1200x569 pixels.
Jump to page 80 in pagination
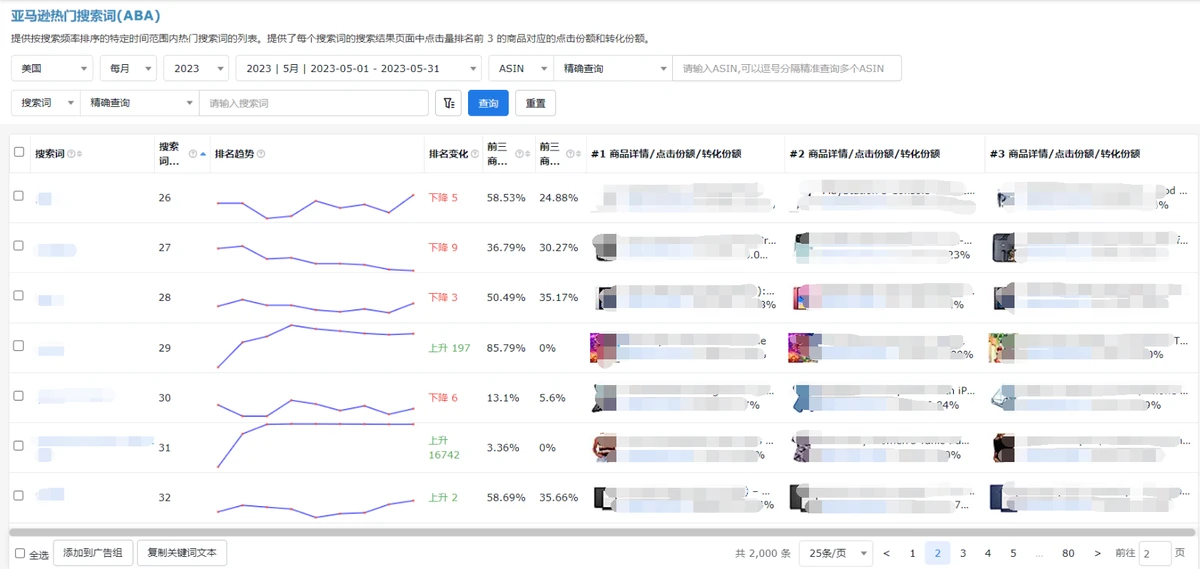(x=1068, y=553)
